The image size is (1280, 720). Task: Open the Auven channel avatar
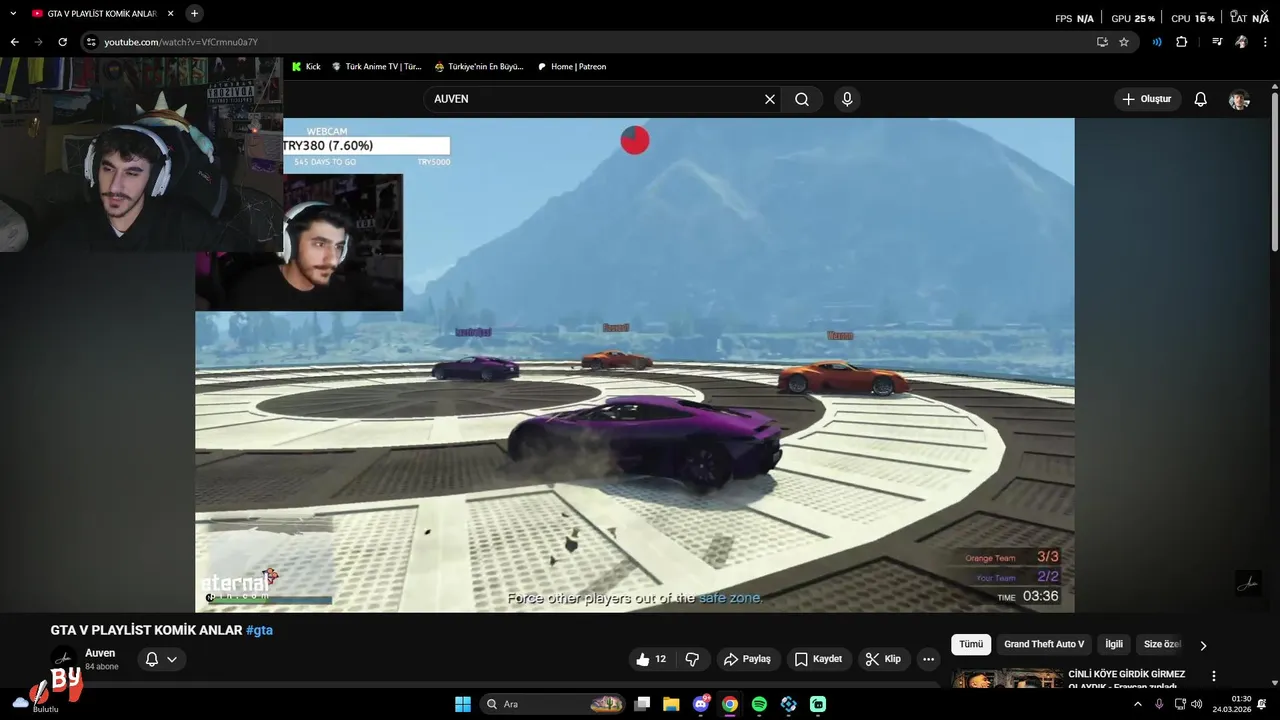coord(63,659)
